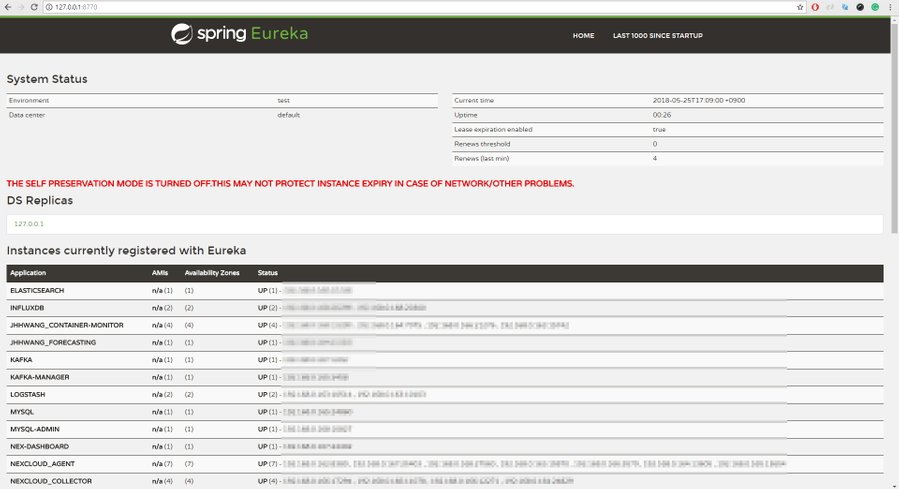Select the ELASTICSEARCH application name
The image size is (899, 489).
tap(37, 291)
